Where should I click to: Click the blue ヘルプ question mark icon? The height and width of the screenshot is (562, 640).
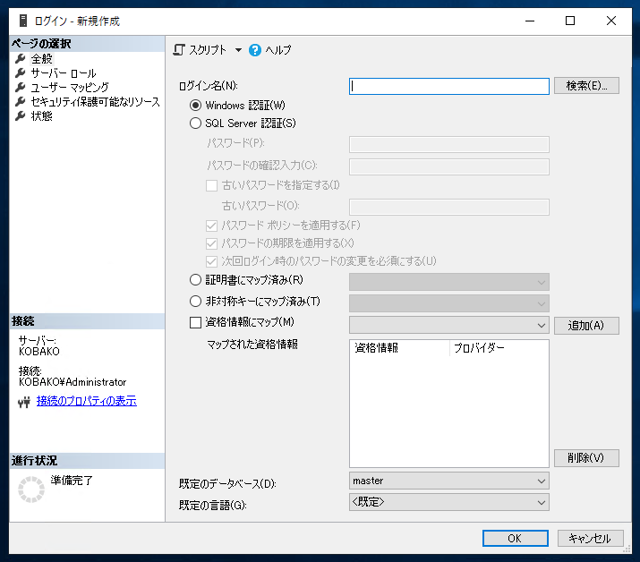click(x=255, y=50)
